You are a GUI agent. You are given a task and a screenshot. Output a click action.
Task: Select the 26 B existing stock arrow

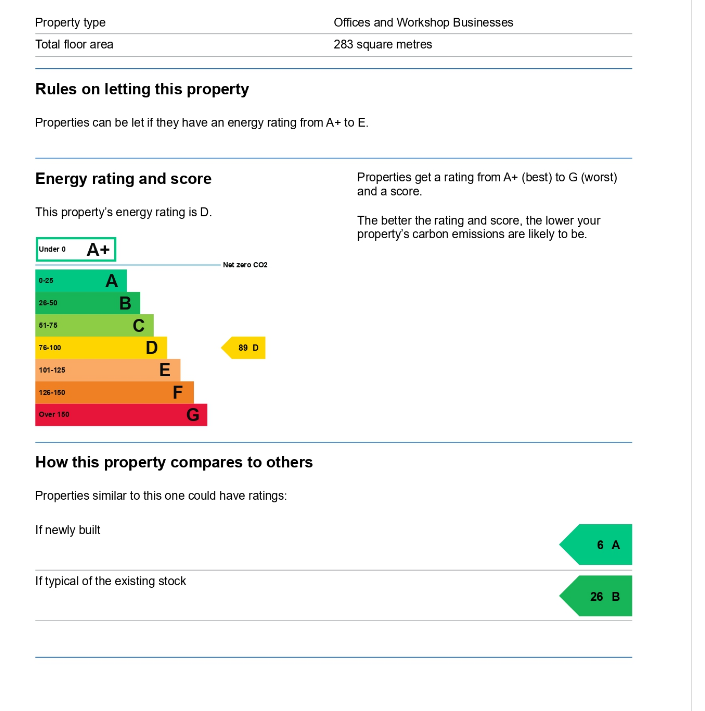pyautogui.click(x=598, y=596)
